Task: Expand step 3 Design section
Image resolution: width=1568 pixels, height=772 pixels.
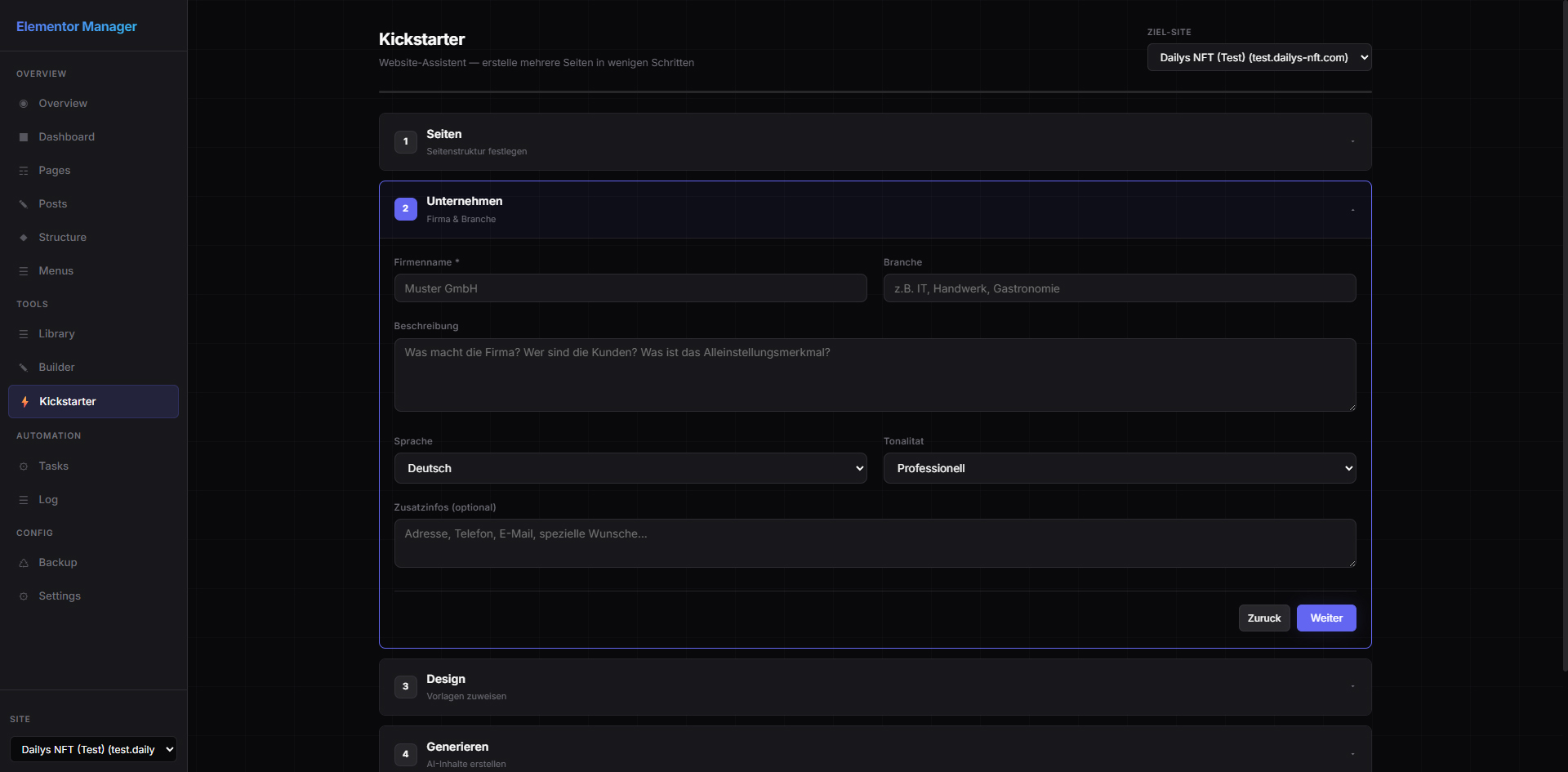Action: pos(874,687)
